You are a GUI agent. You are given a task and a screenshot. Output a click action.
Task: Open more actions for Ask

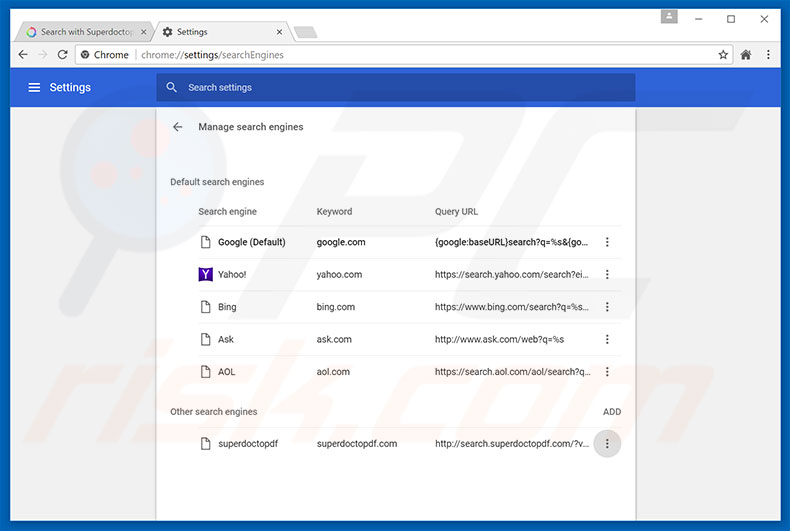(x=607, y=340)
